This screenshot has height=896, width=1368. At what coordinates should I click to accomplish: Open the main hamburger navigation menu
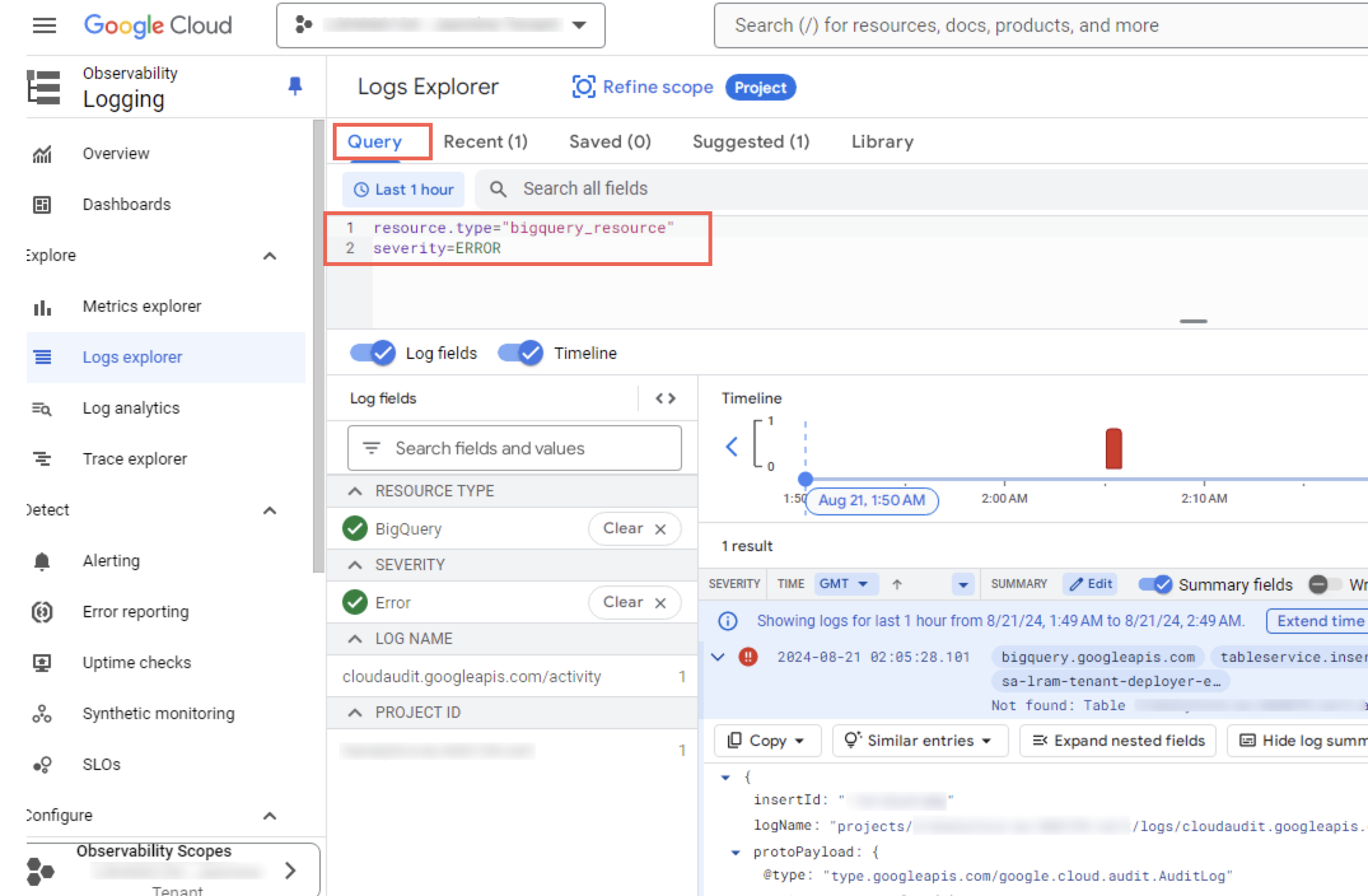(x=44, y=25)
